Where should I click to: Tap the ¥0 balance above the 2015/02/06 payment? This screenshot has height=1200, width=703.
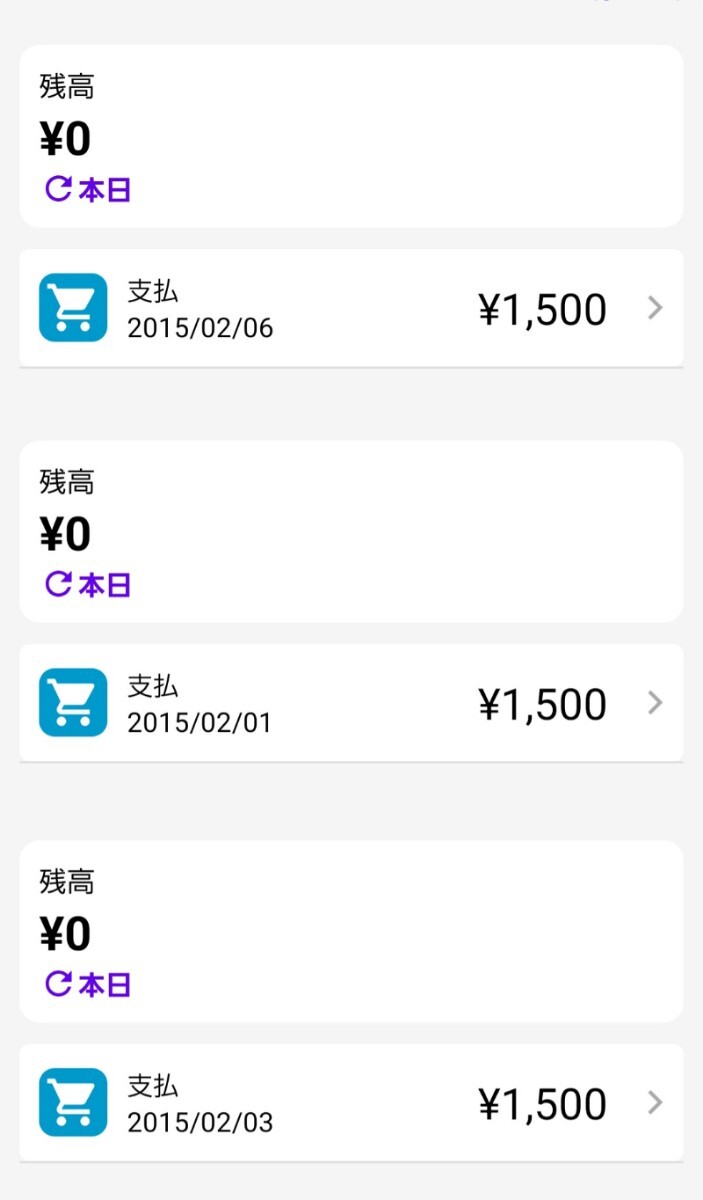pos(66,140)
